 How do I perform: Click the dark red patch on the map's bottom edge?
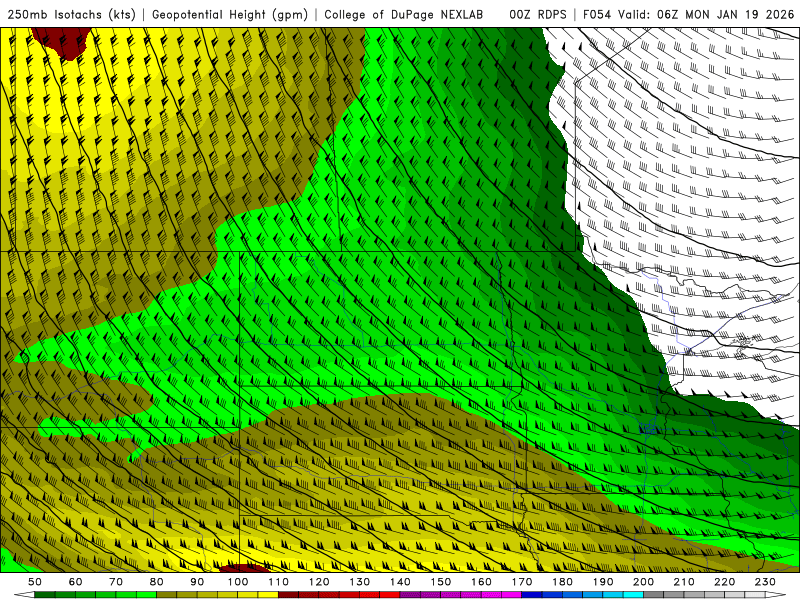click(244, 568)
